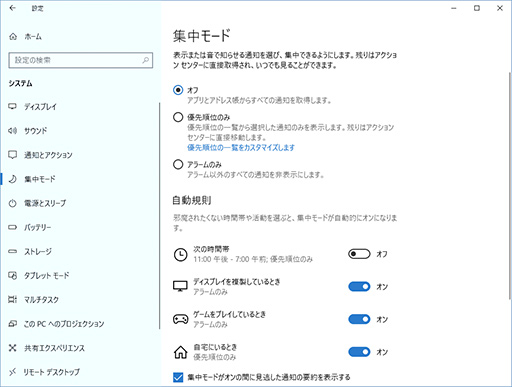Turn off 自宅にいるとき toggle
This screenshot has width=512, height=387.
point(359,352)
